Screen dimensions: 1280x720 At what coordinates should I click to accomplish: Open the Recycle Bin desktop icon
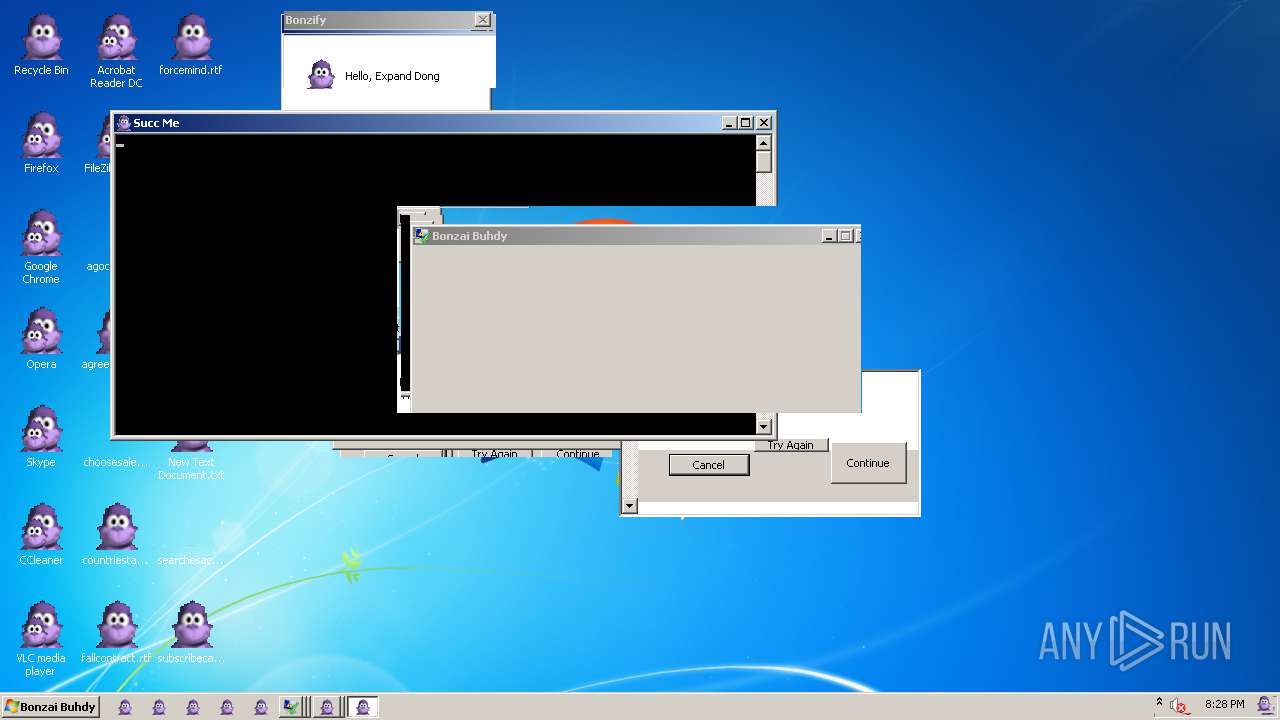point(41,45)
